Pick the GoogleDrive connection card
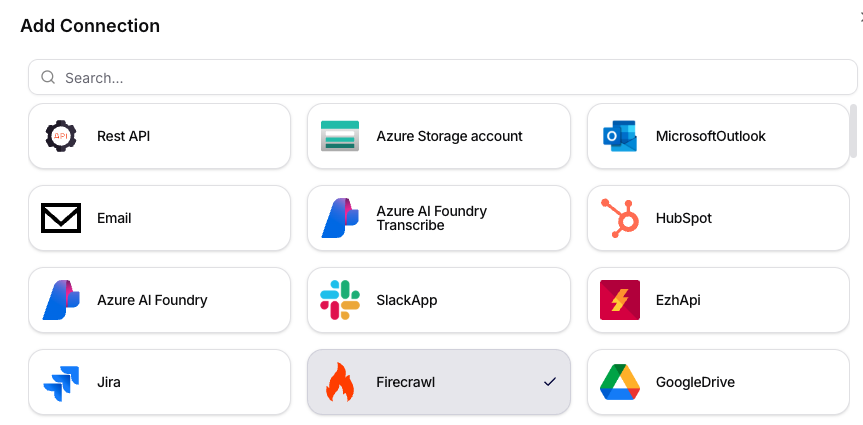 pyautogui.click(x=718, y=382)
